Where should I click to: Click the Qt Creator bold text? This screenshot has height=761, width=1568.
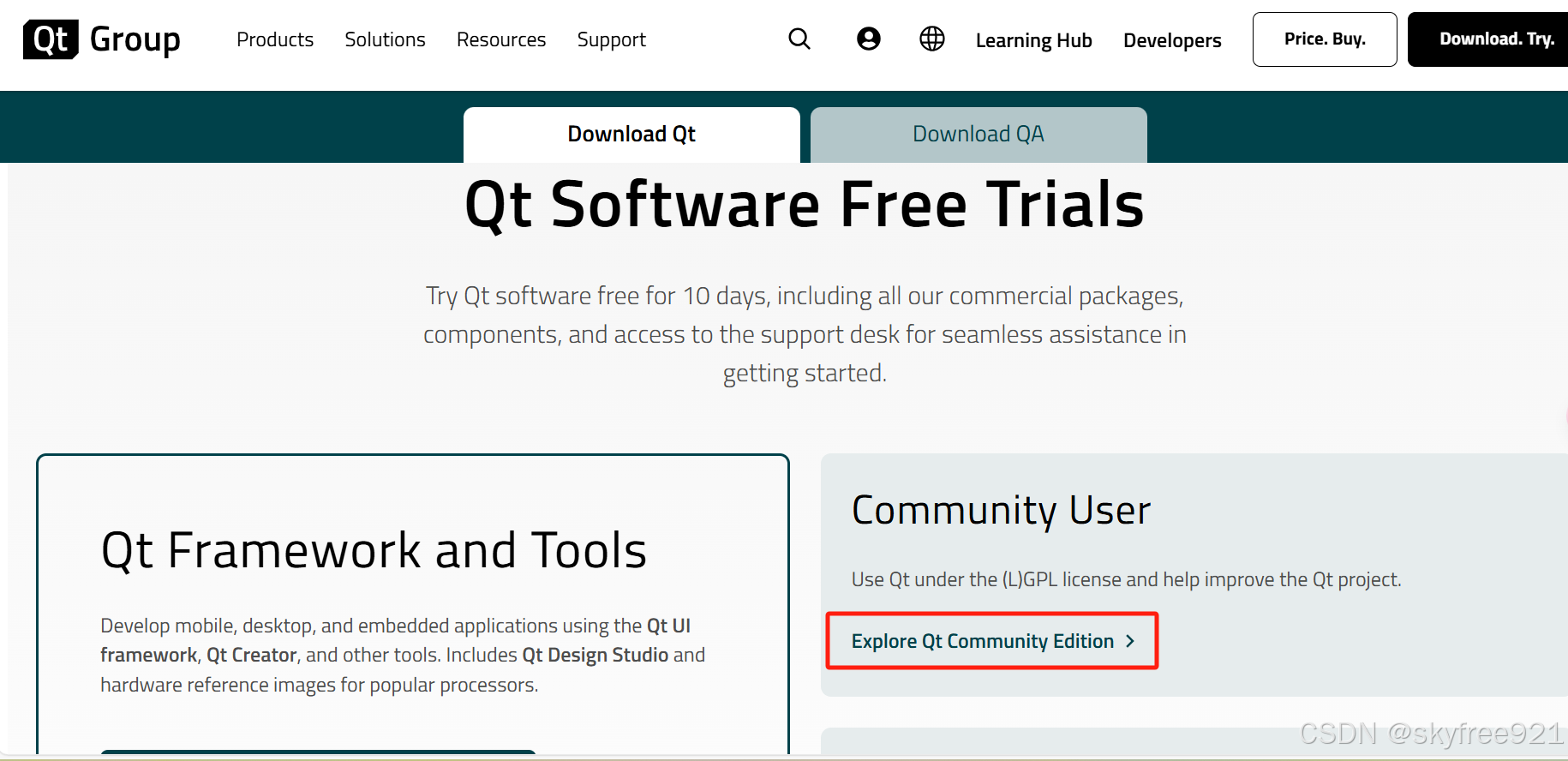(x=252, y=655)
